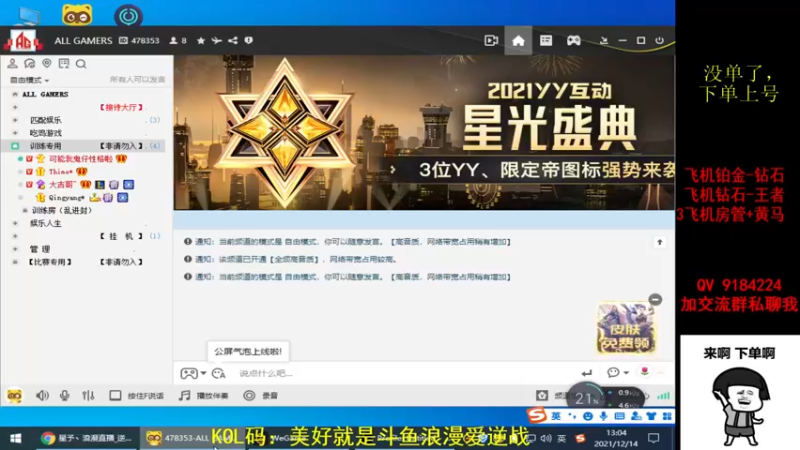Click the airplane icon in the title bar
Image resolution: width=800 pixels, height=450 pixels.
(x=217, y=40)
